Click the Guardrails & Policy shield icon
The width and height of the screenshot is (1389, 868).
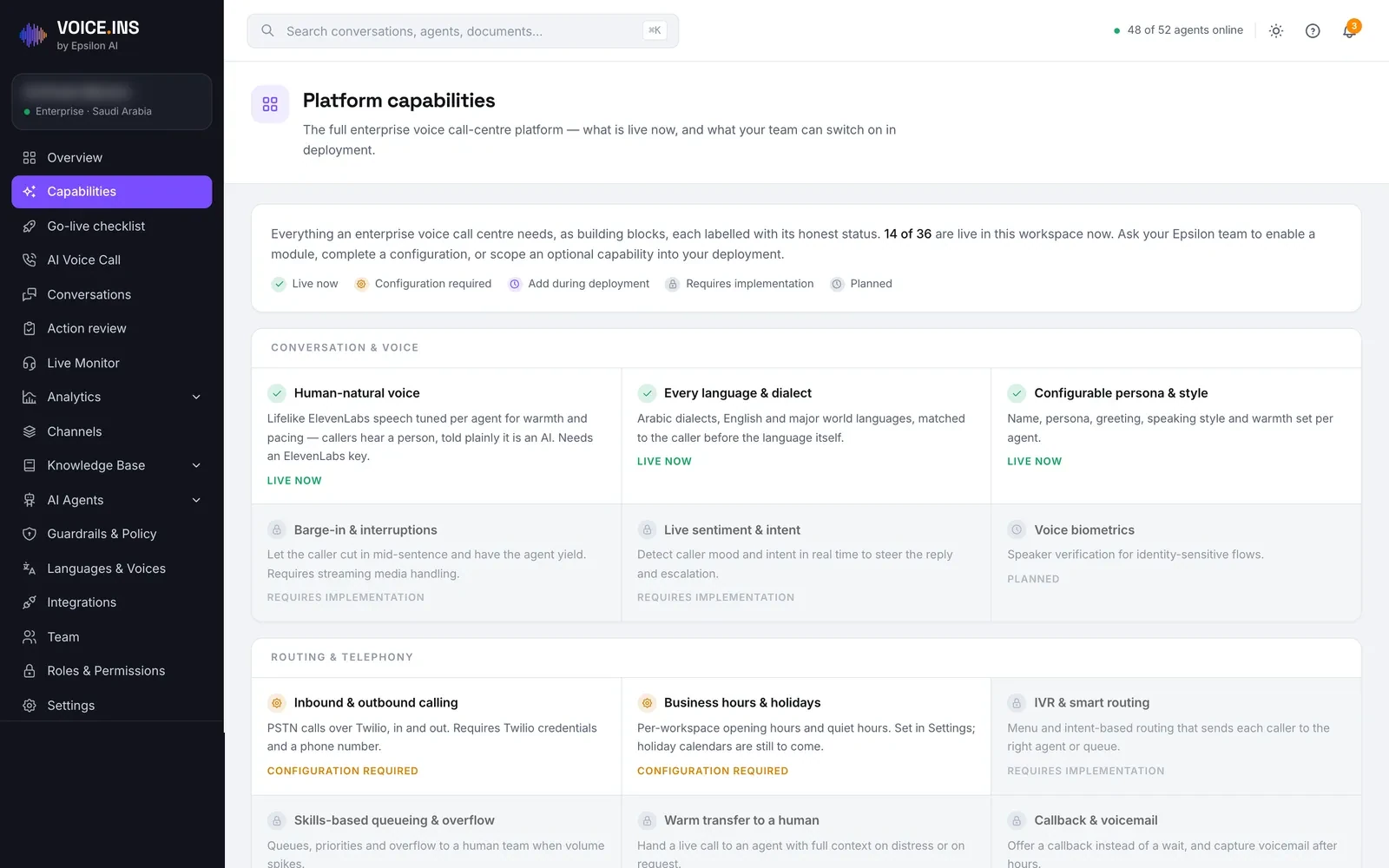click(30, 535)
